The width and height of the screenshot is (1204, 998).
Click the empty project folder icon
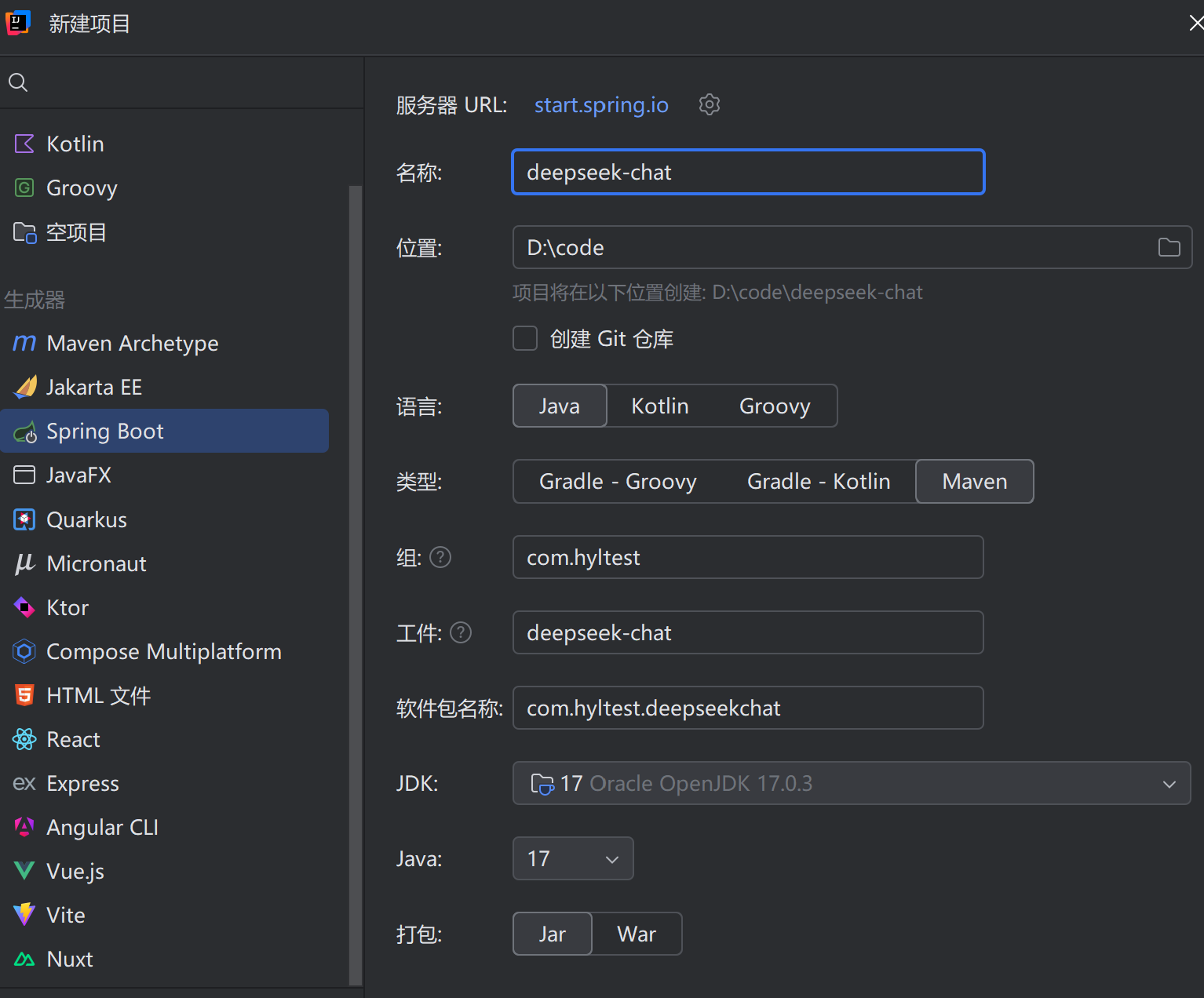[x=24, y=232]
